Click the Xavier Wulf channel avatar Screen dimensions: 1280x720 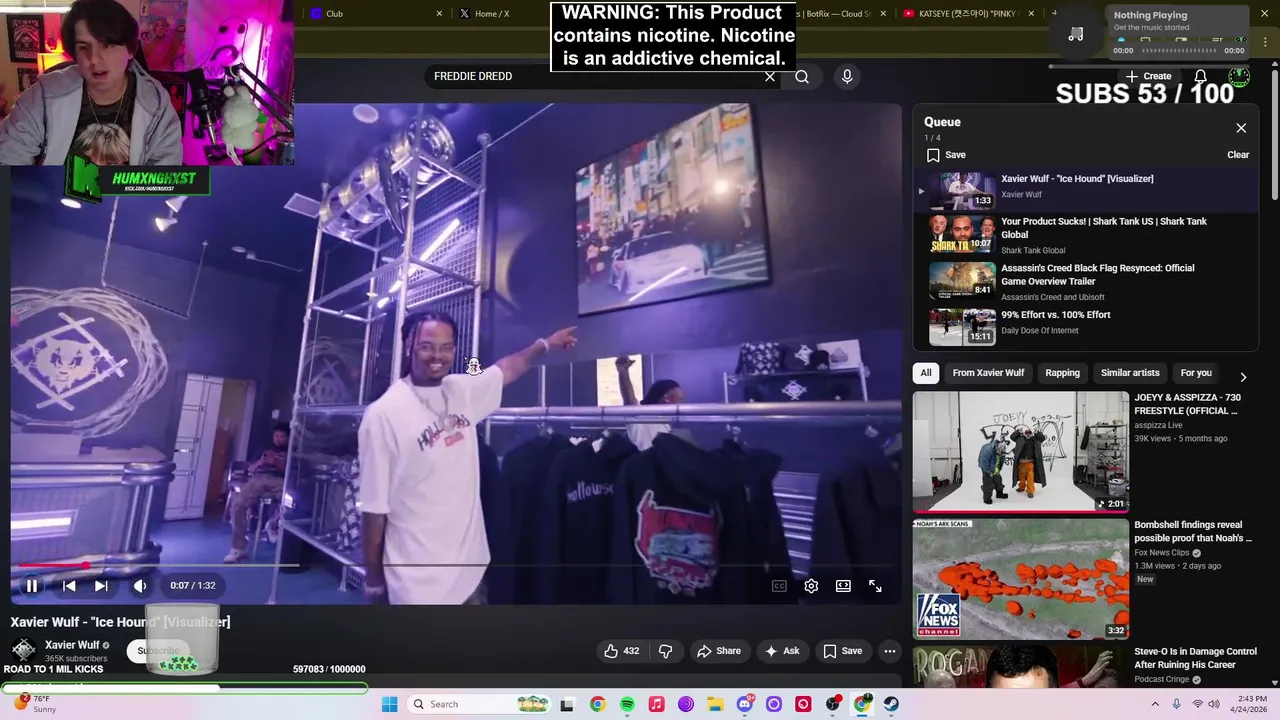pos(23,650)
